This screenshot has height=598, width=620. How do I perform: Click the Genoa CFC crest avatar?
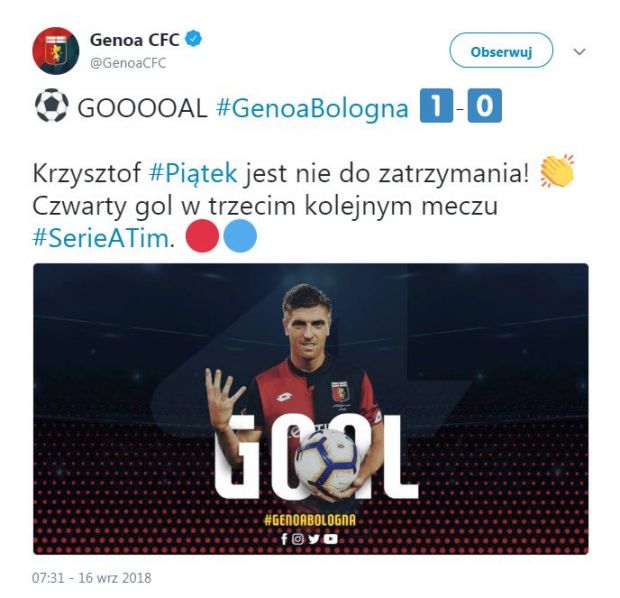56,51
